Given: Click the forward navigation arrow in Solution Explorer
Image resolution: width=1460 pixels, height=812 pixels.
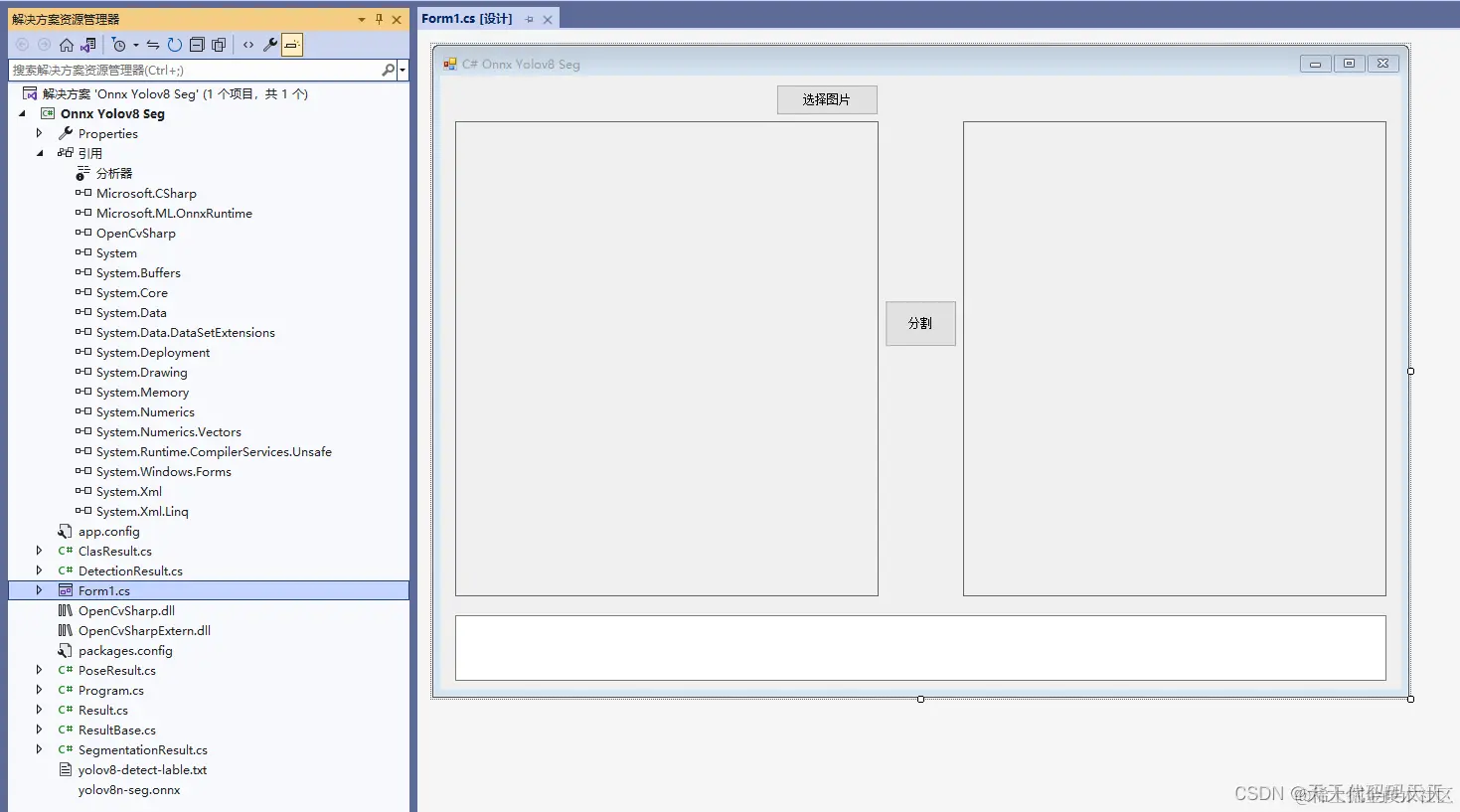Looking at the screenshot, I should point(44,45).
